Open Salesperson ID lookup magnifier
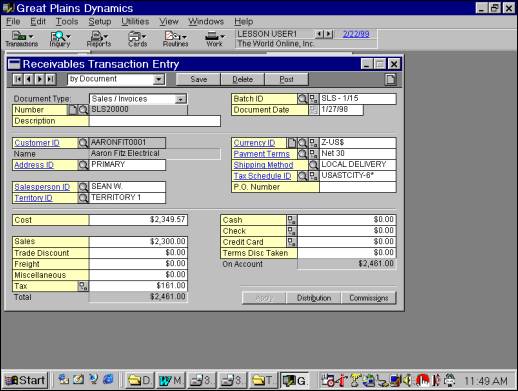The height and width of the screenshot is (391, 518). click(x=83, y=187)
